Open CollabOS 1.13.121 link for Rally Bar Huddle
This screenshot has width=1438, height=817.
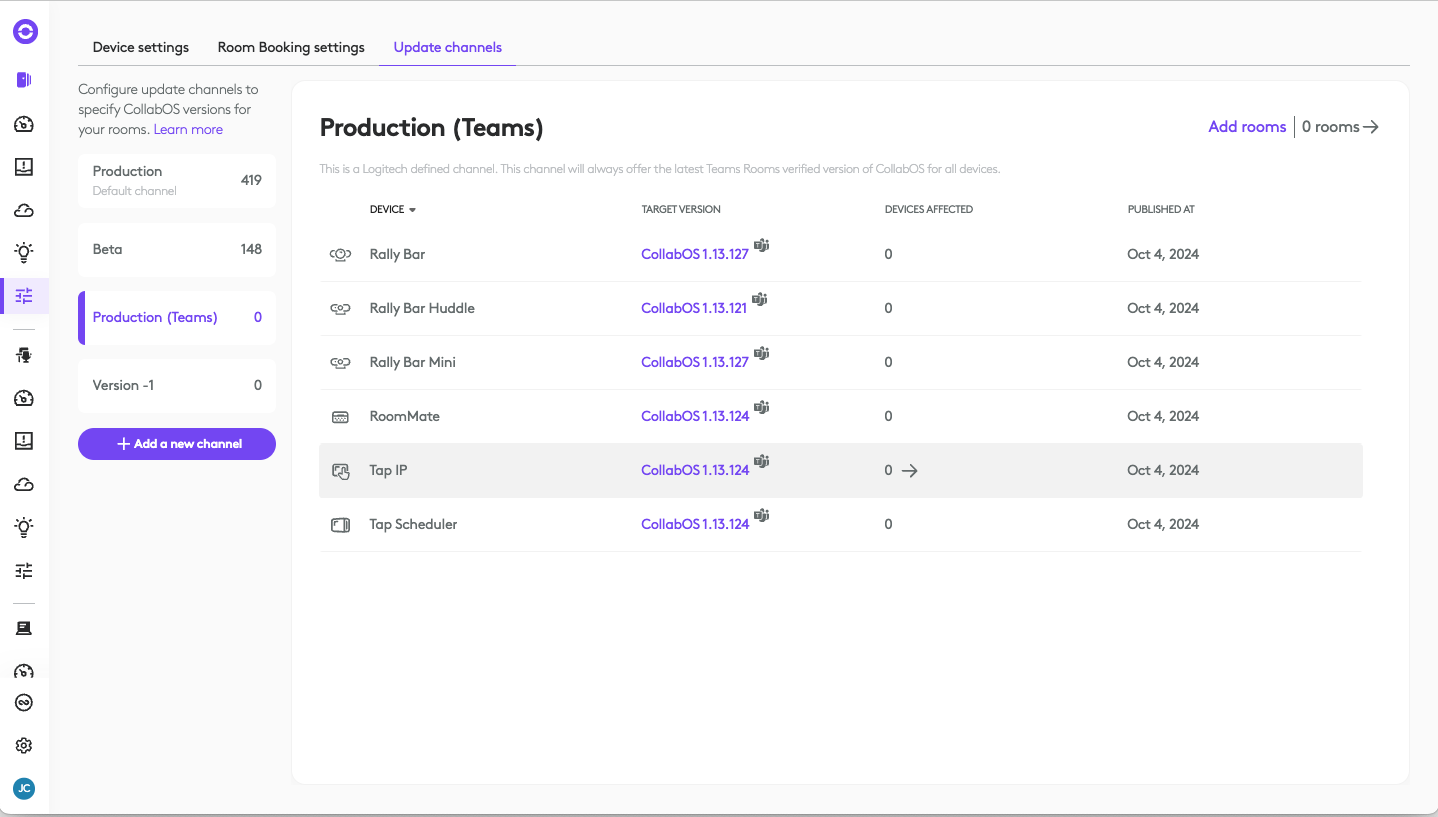pyautogui.click(x=694, y=308)
